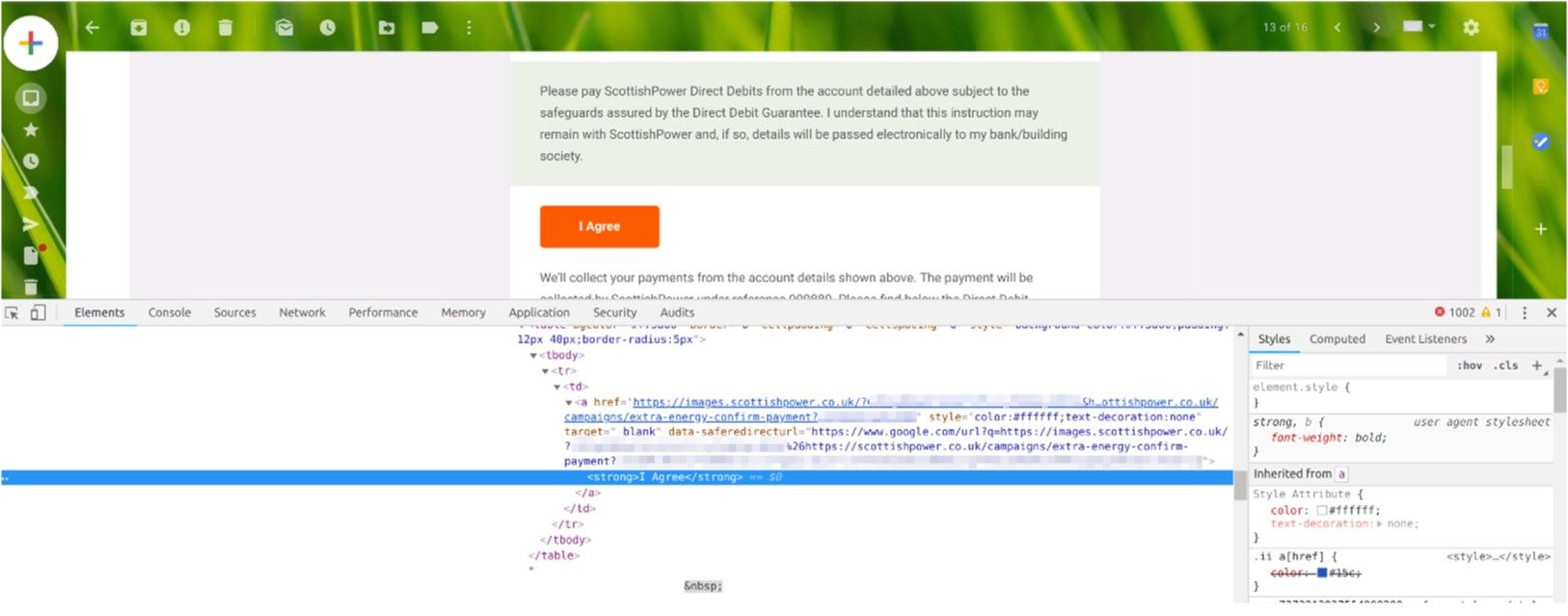The height and width of the screenshot is (616, 1568).
Task: Archive this email with the archive icon
Action: coord(139,28)
